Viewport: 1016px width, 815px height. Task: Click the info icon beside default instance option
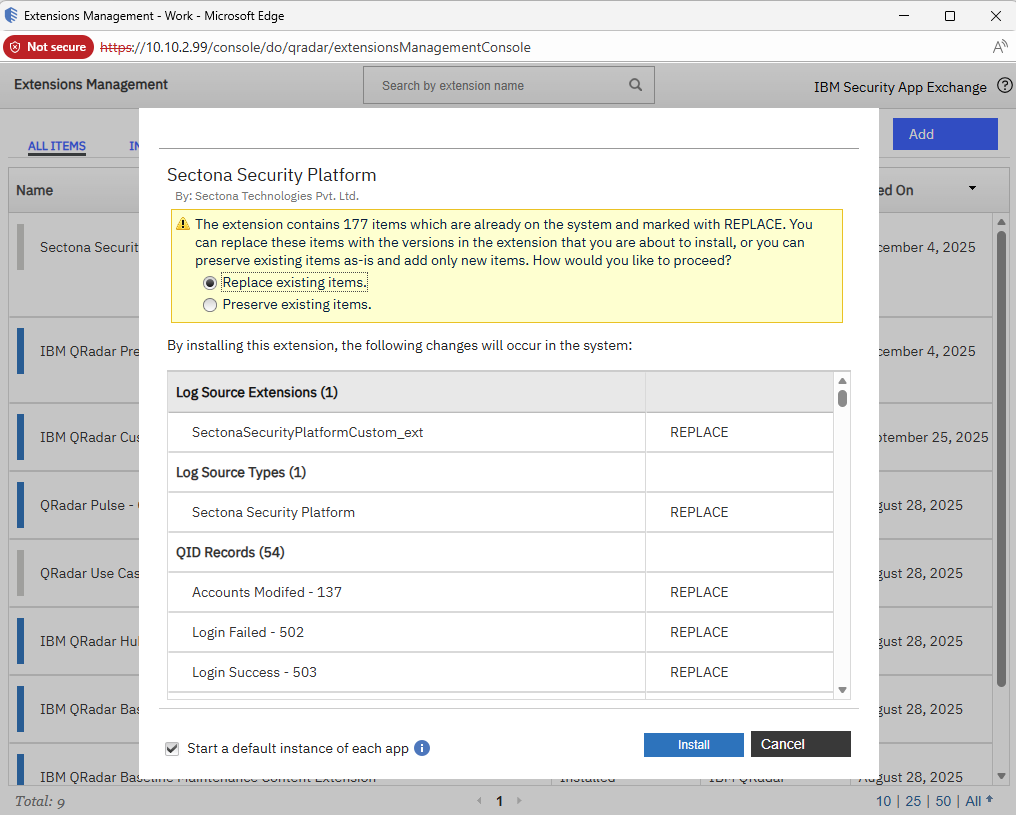pyautogui.click(x=422, y=748)
